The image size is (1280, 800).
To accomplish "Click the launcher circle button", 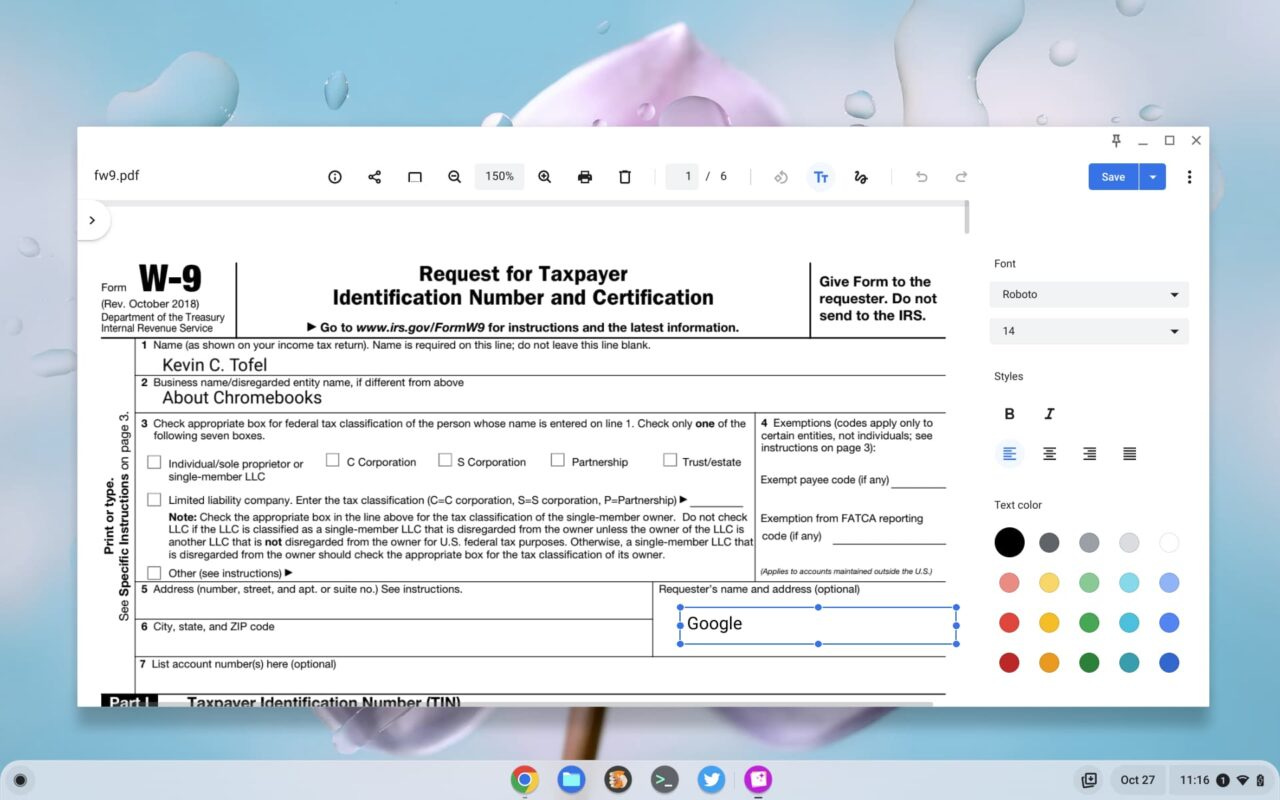I will pyautogui.click(x=19, y=780).
